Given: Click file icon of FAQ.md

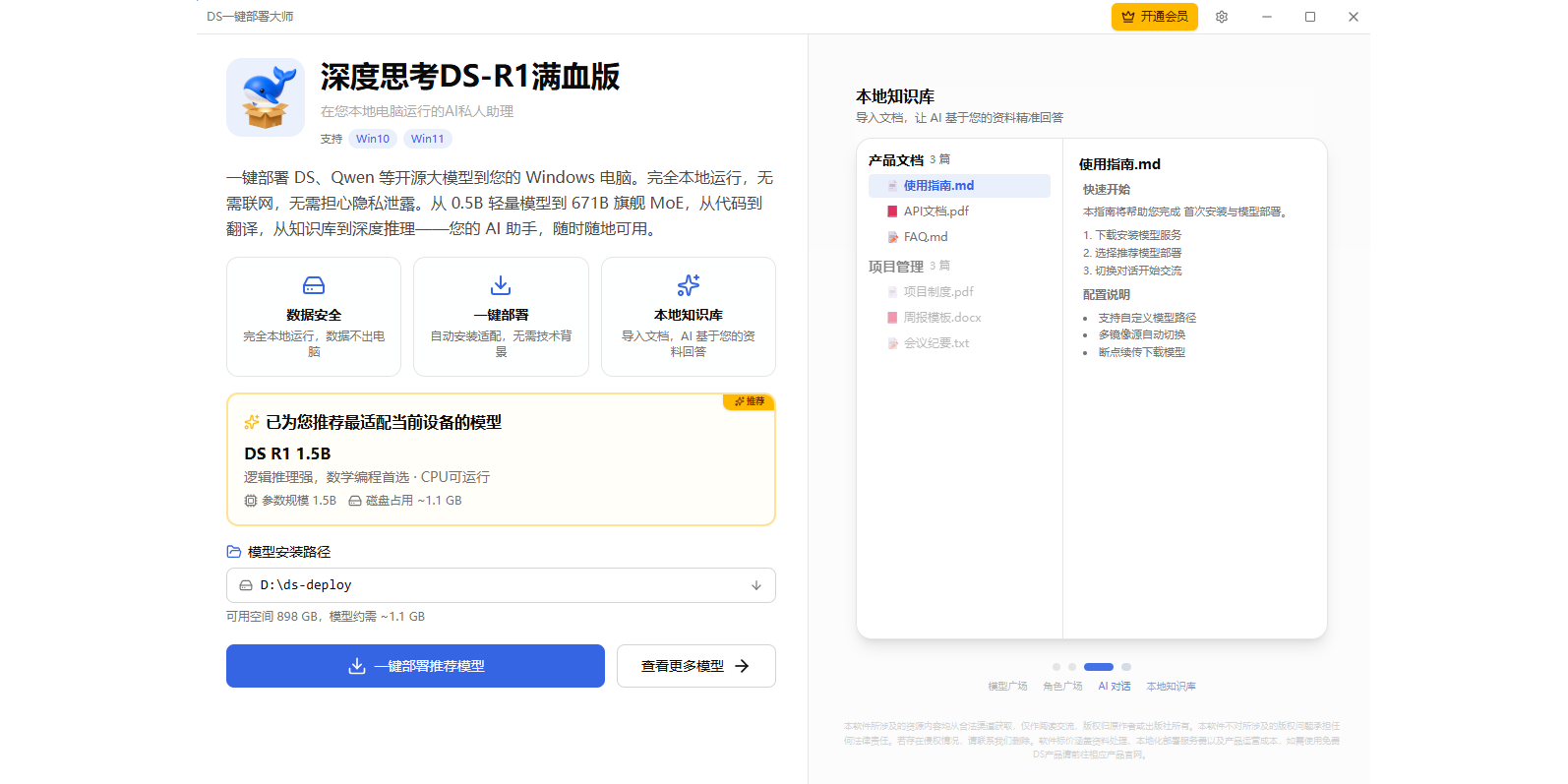Looking at the screenshot, I should tap(892, 237).
